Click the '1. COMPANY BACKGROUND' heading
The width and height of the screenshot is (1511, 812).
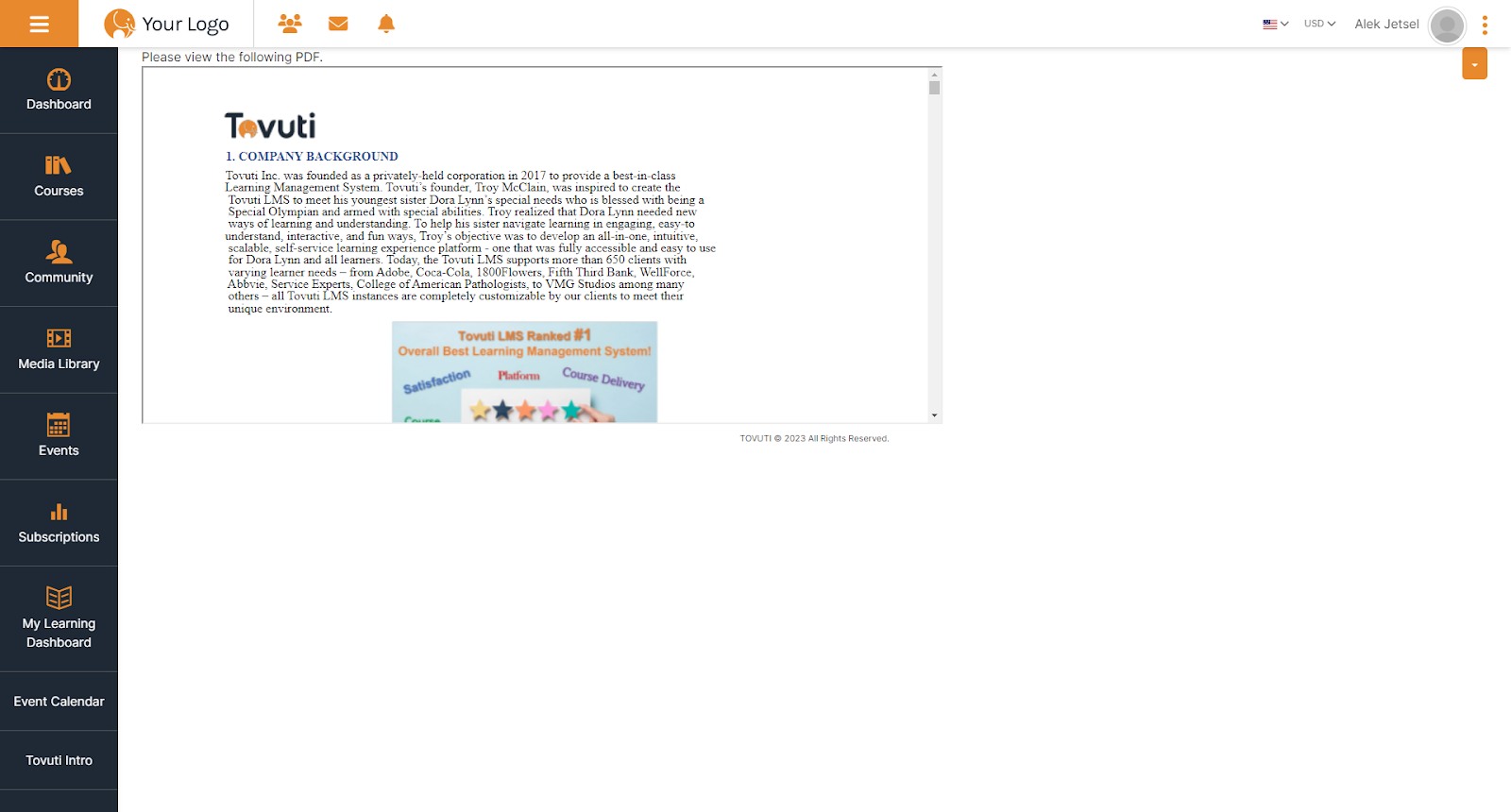(312, 157)
